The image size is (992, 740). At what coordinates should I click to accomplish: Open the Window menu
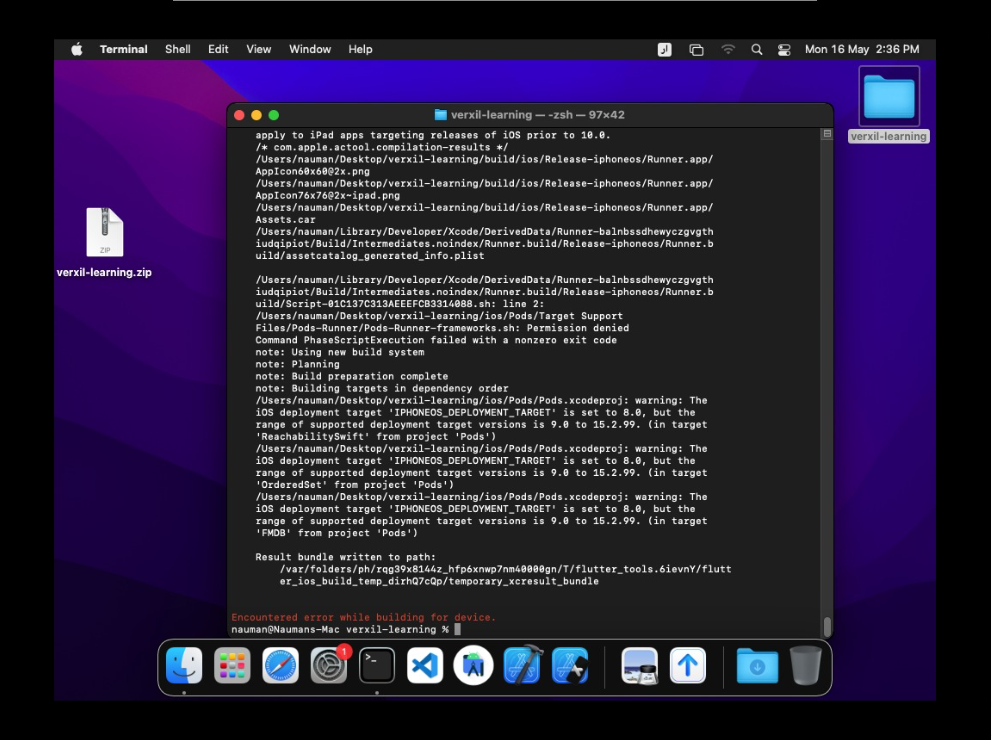pos(310,49)
